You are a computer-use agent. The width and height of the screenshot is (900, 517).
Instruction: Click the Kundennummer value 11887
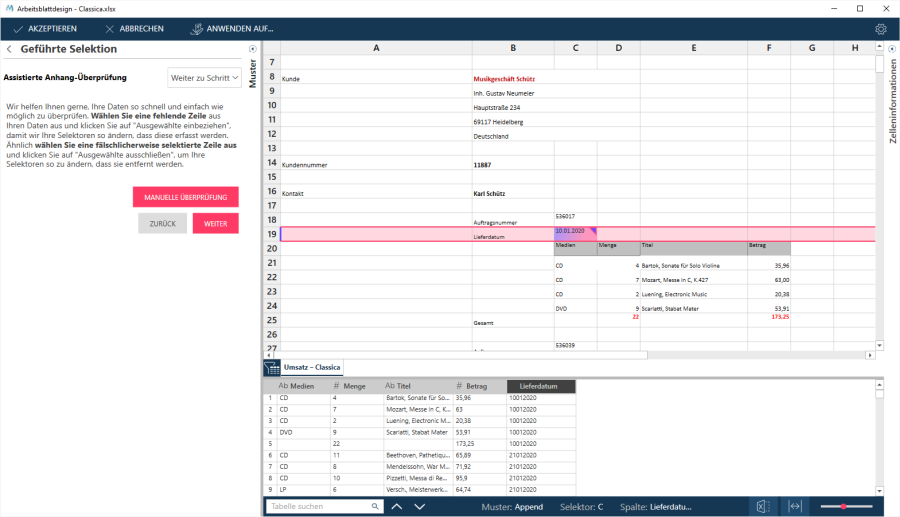513,162
